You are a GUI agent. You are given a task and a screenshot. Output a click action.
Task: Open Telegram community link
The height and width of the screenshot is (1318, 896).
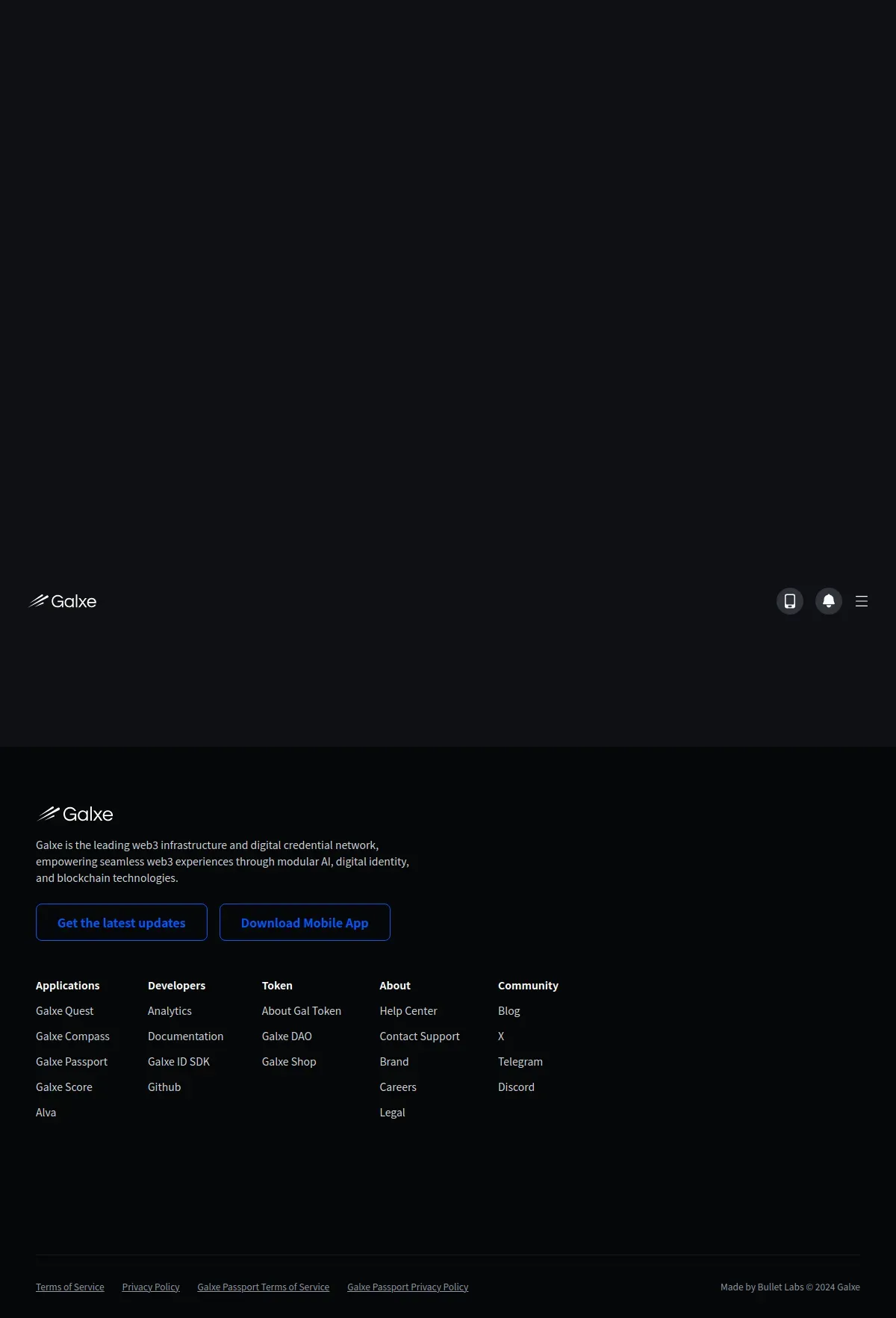520,1062
